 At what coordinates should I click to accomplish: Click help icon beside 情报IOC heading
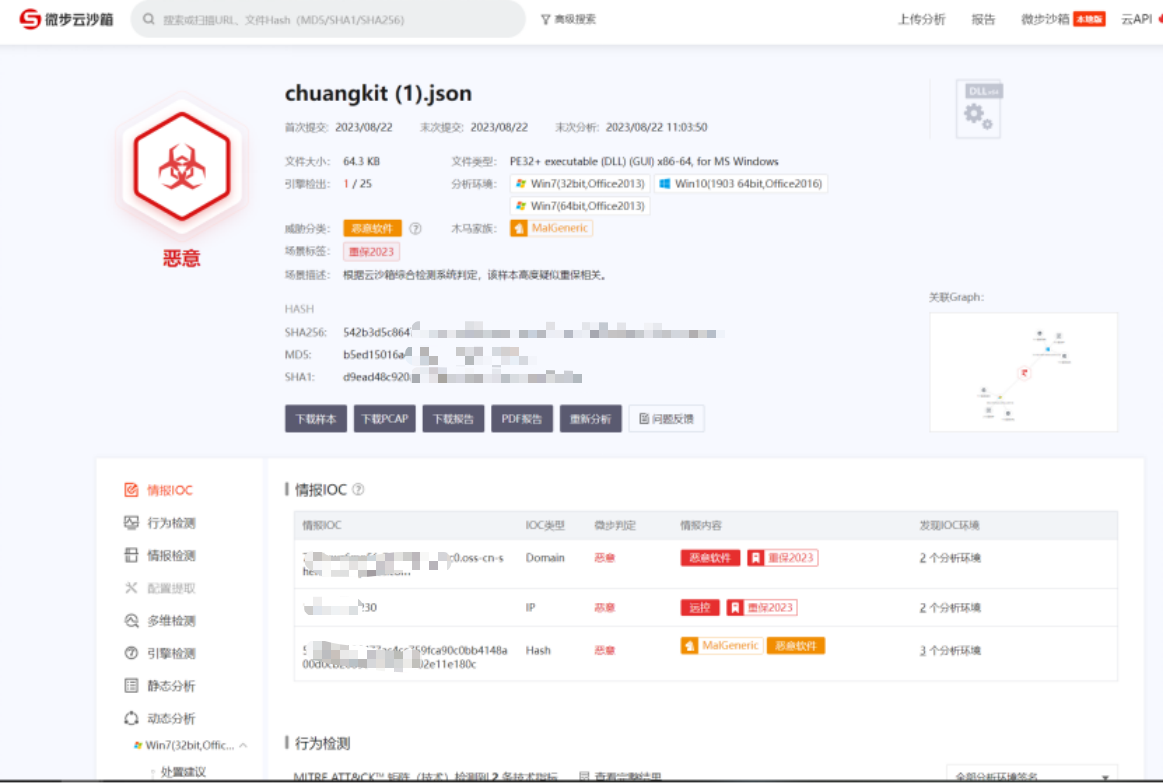[x=358, y=490]
